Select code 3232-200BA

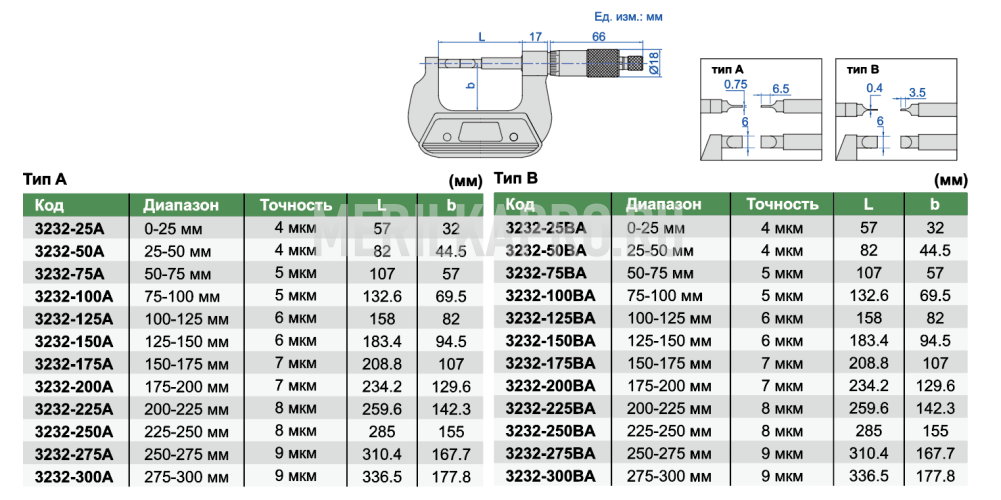(x=550, y=386)
